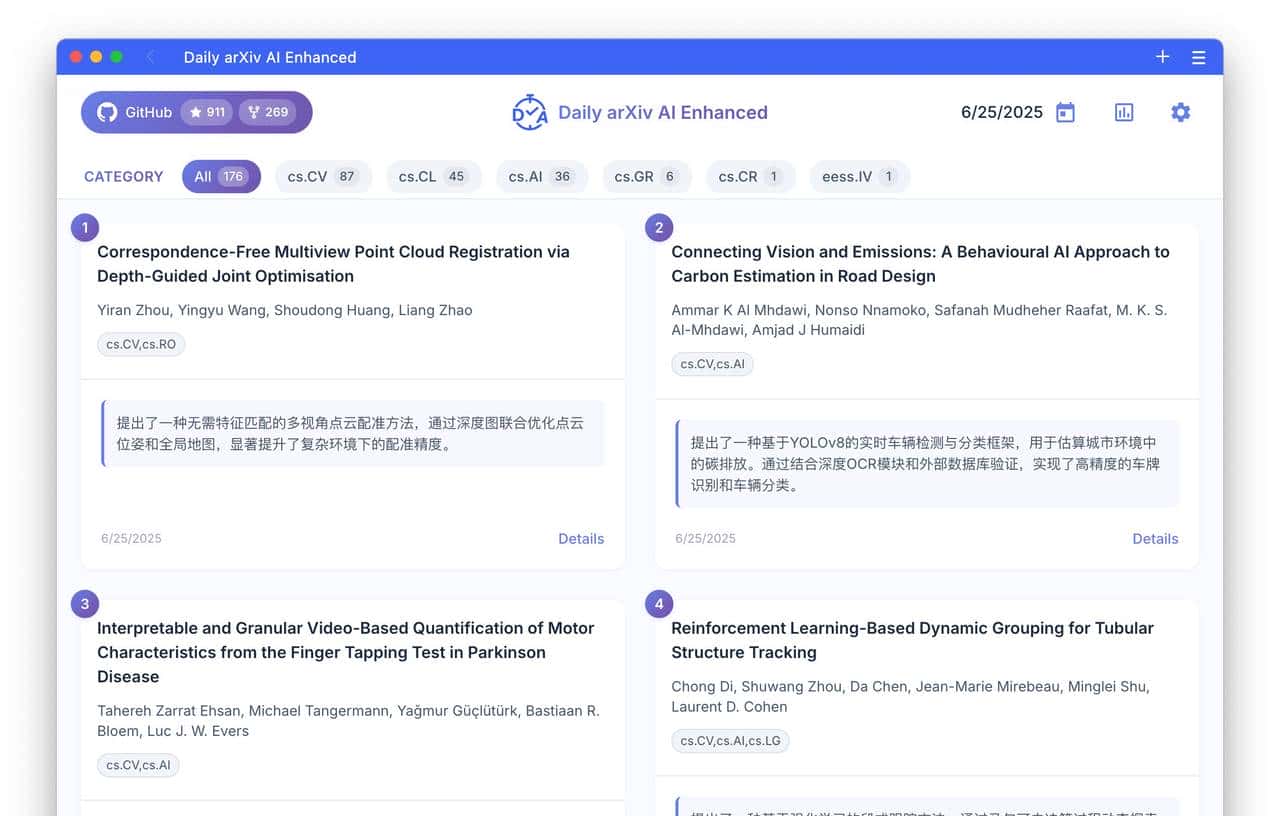The height and width of the screenshot is (816, 1280).
Task: Show only cs.AI papers
Action: (541, 177)
